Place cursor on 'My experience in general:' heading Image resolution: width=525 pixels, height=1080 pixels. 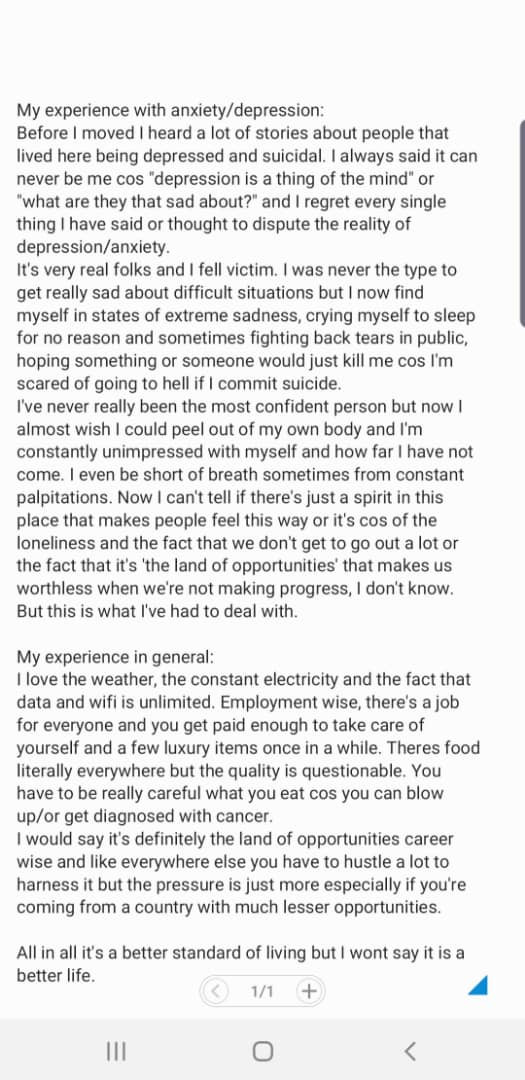click(116, 656)
